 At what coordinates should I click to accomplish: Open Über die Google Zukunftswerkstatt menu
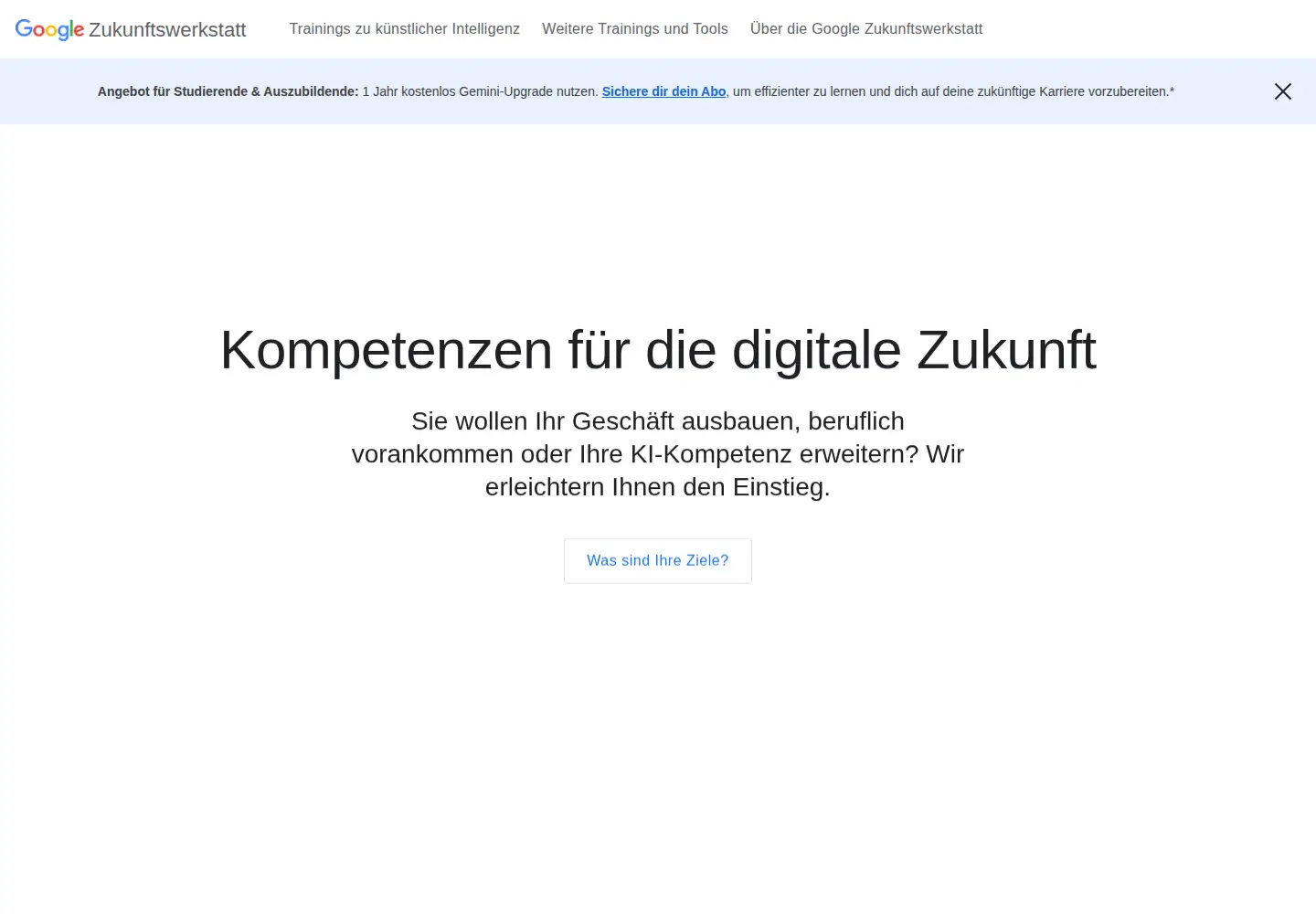[866, 29]
